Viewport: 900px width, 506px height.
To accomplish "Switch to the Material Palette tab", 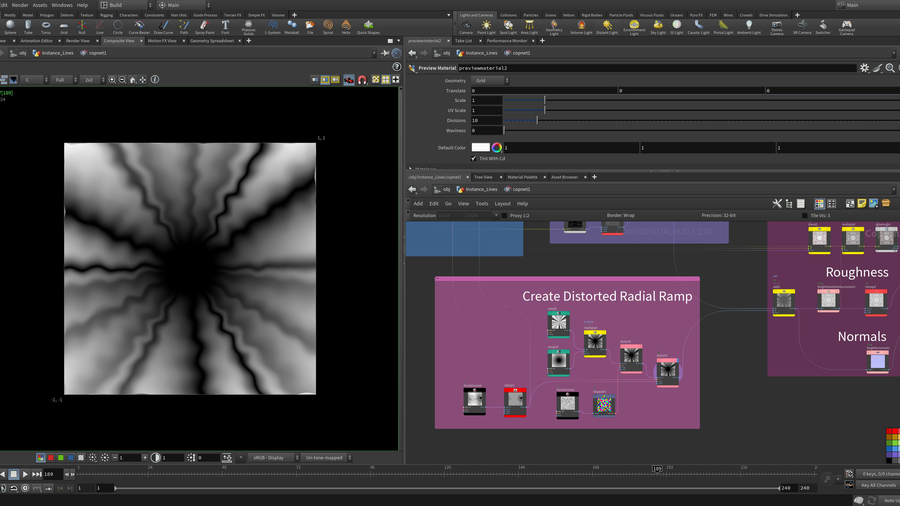I will [x=522, y=177].
